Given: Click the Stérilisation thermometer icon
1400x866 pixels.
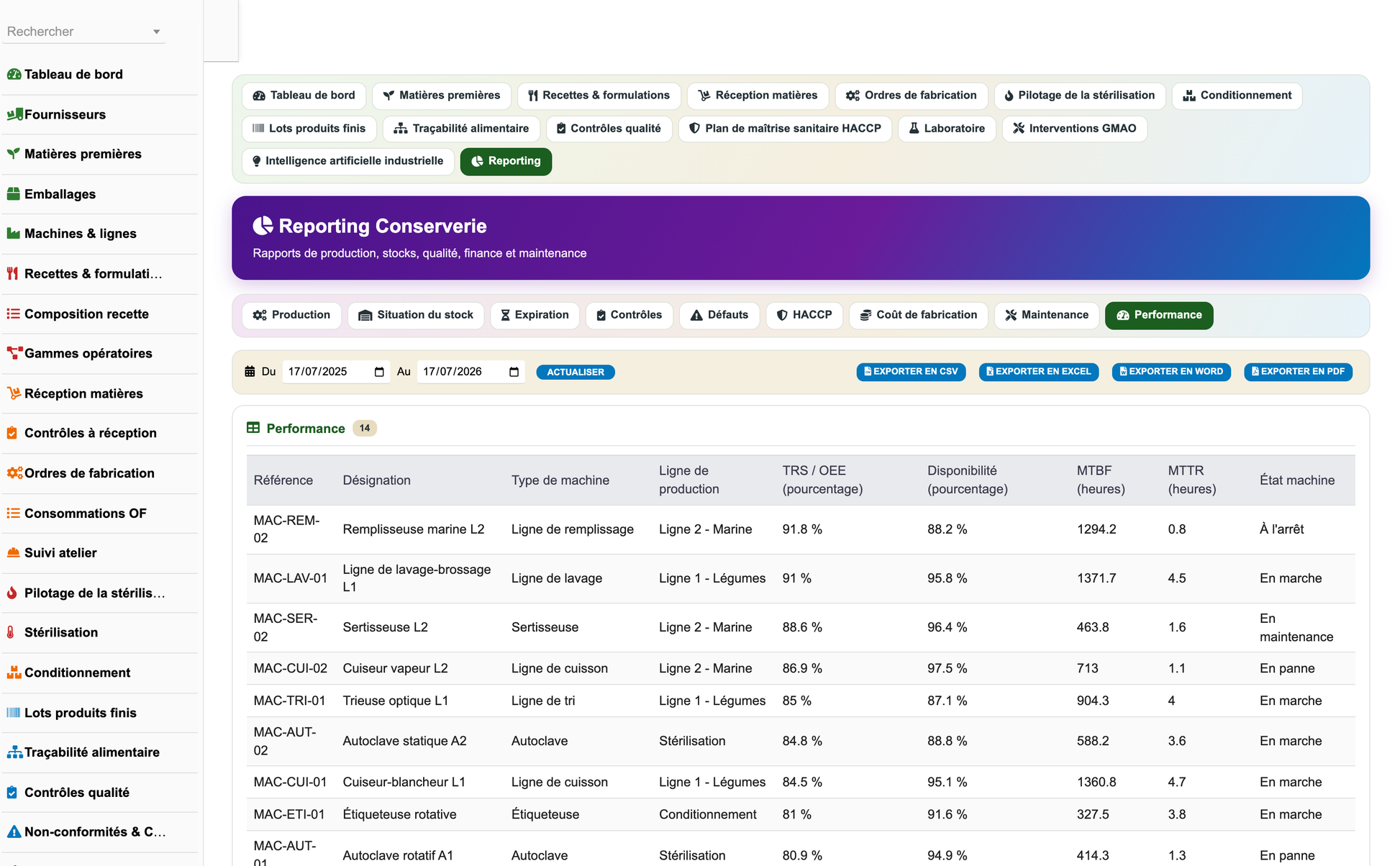Looking at the screenshot, I should click(x=11, y=633).
